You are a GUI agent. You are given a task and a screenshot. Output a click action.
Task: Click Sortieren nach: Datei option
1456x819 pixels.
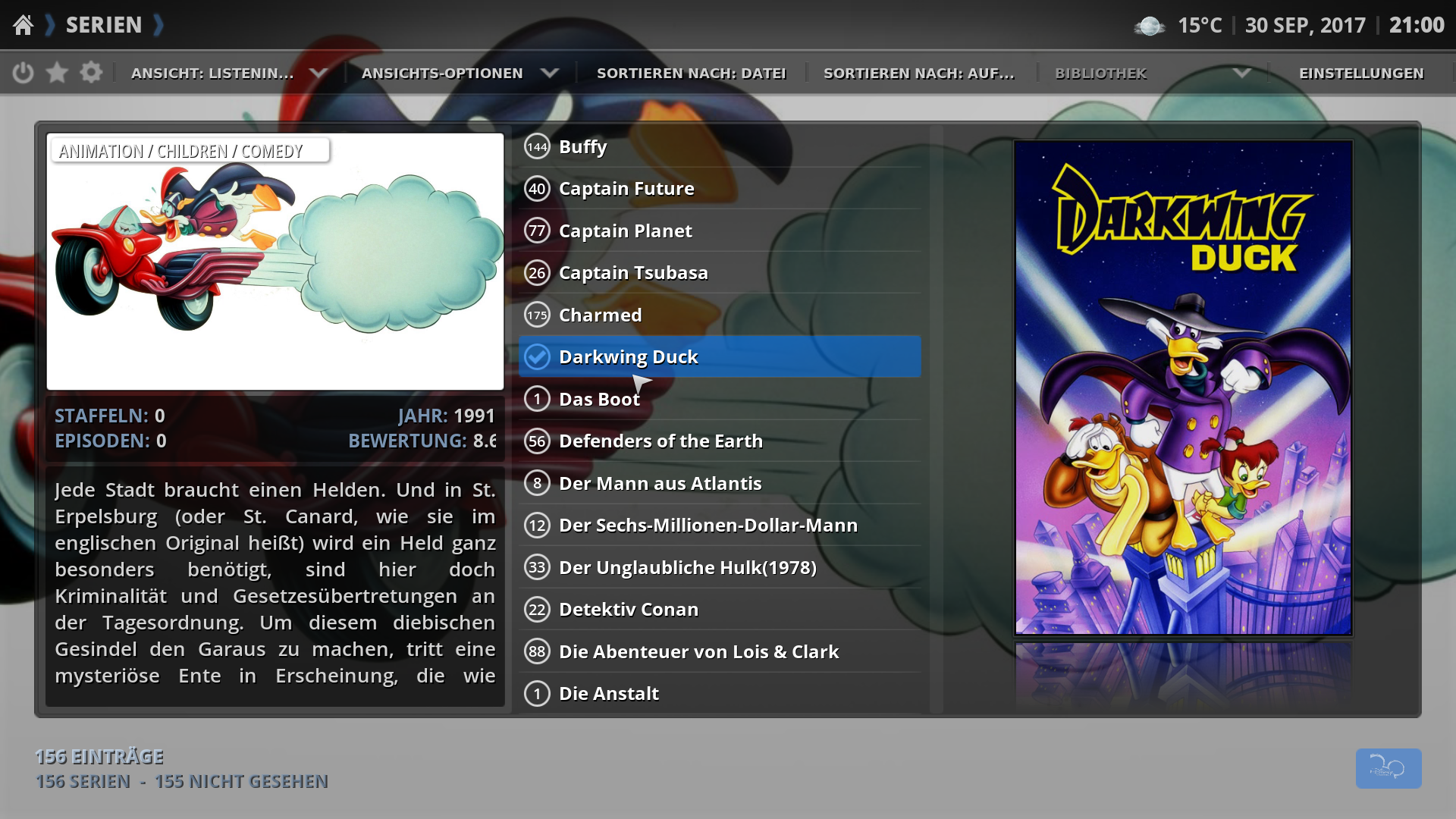692,74
